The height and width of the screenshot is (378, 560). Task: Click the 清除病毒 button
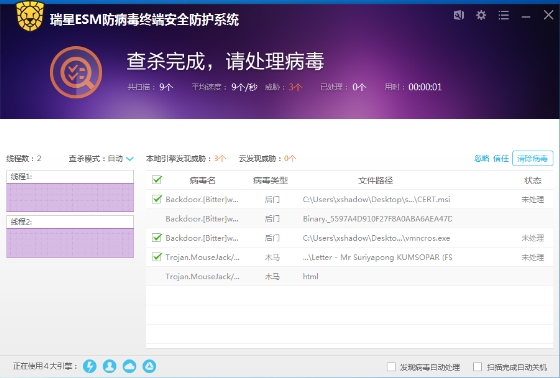pos(532,158)
